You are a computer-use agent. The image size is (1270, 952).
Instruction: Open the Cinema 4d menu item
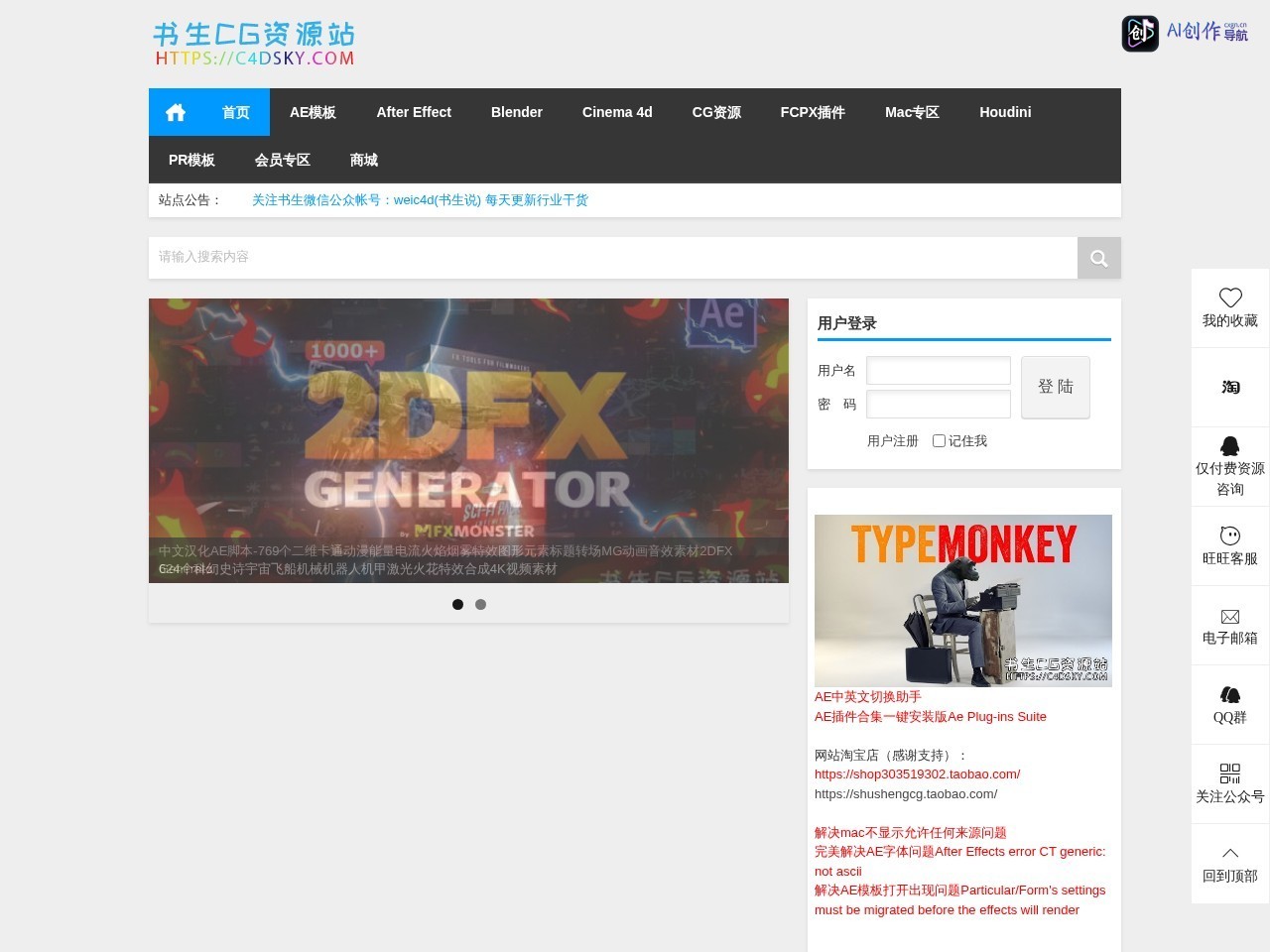tap(617, 112)
